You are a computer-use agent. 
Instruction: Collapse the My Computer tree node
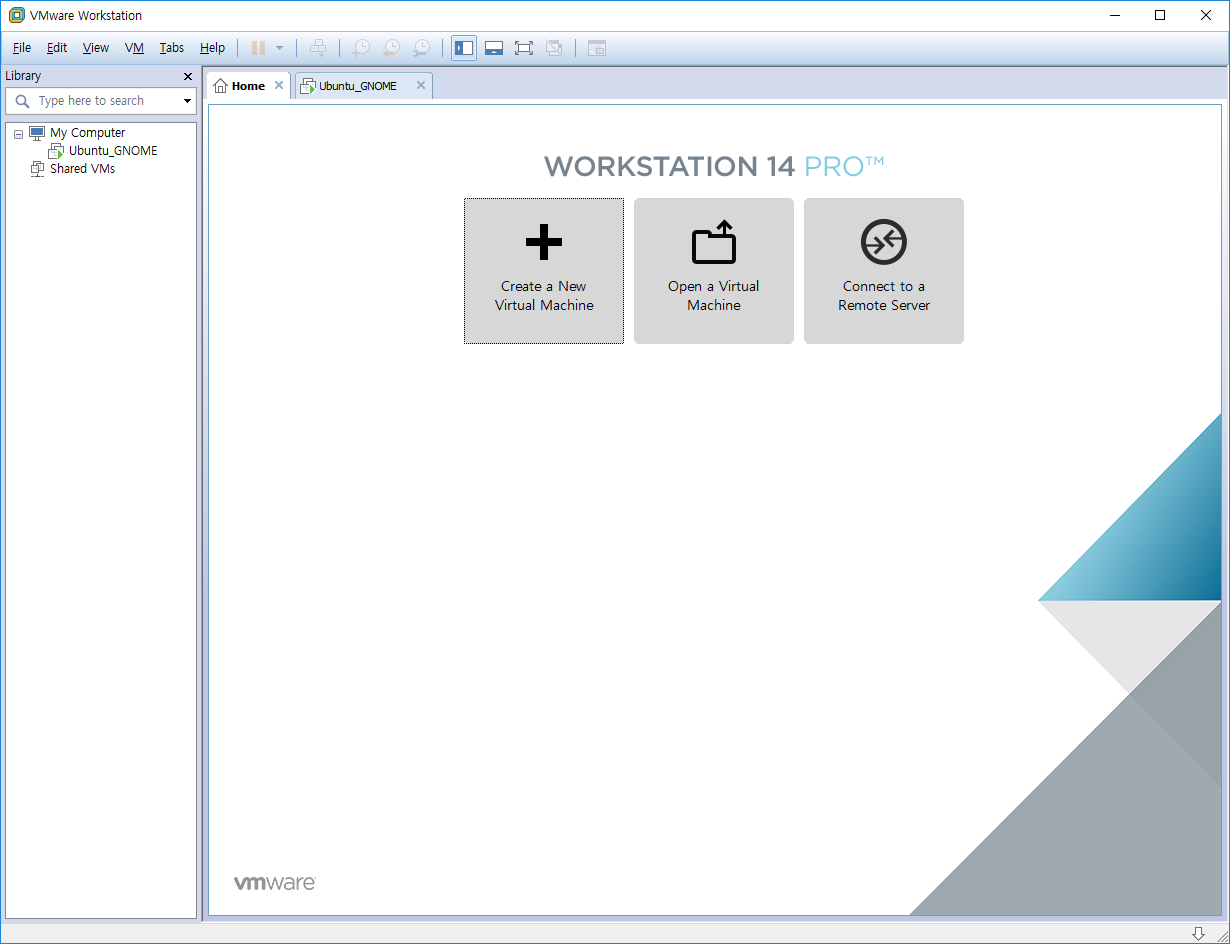click(18, 134)
